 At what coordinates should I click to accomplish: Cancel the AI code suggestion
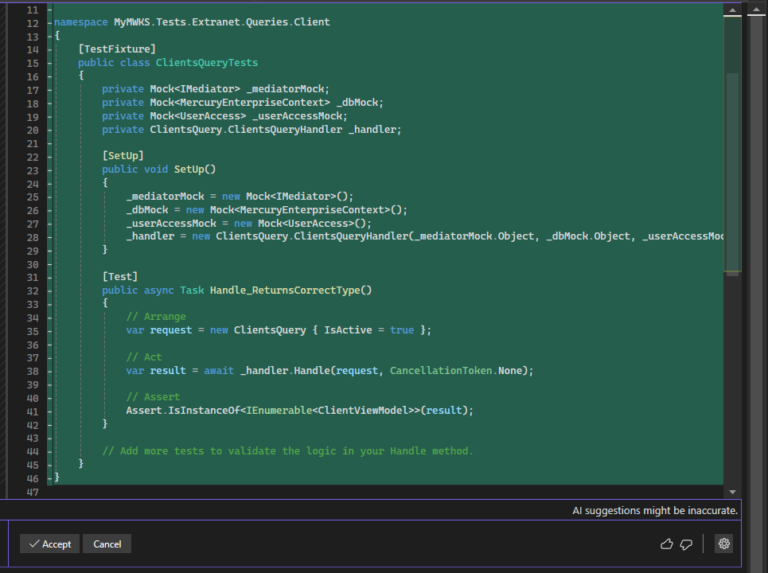click(x=107, y=544)
